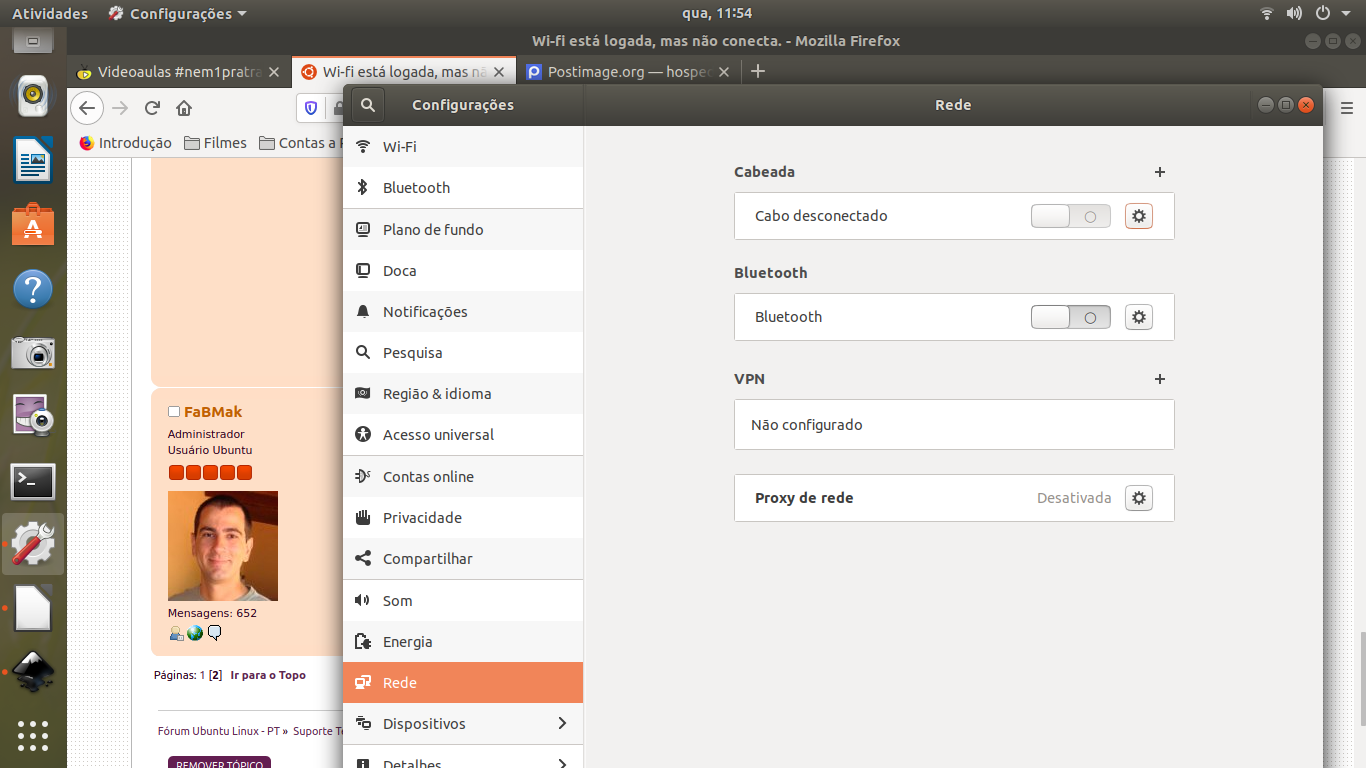
Task: Select the highlighted Rede entry
Action: (x=463, y=682)
